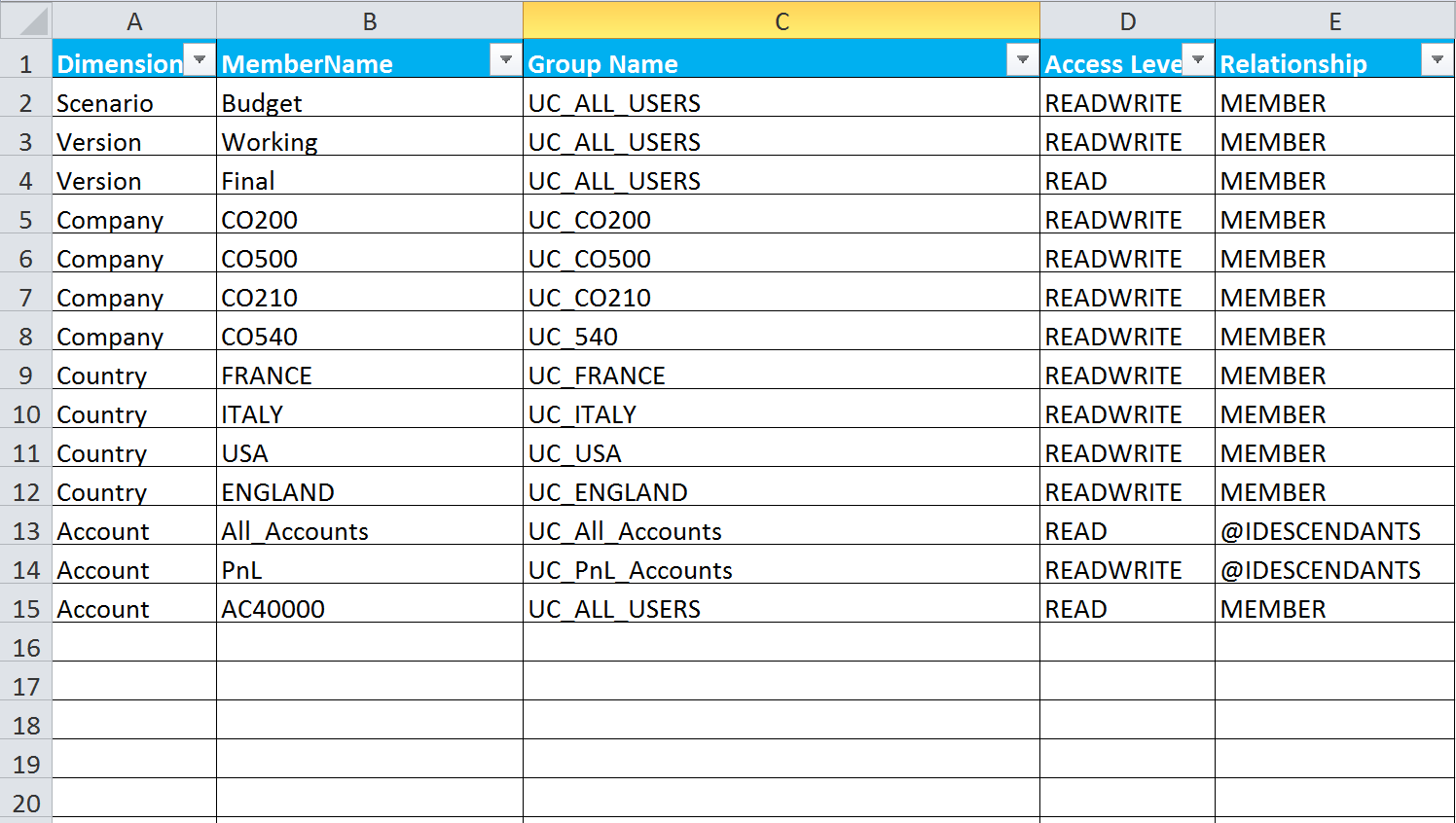Select row 1 header
The width and height of the screenshot is (1456, 823).
pos(26,64)
